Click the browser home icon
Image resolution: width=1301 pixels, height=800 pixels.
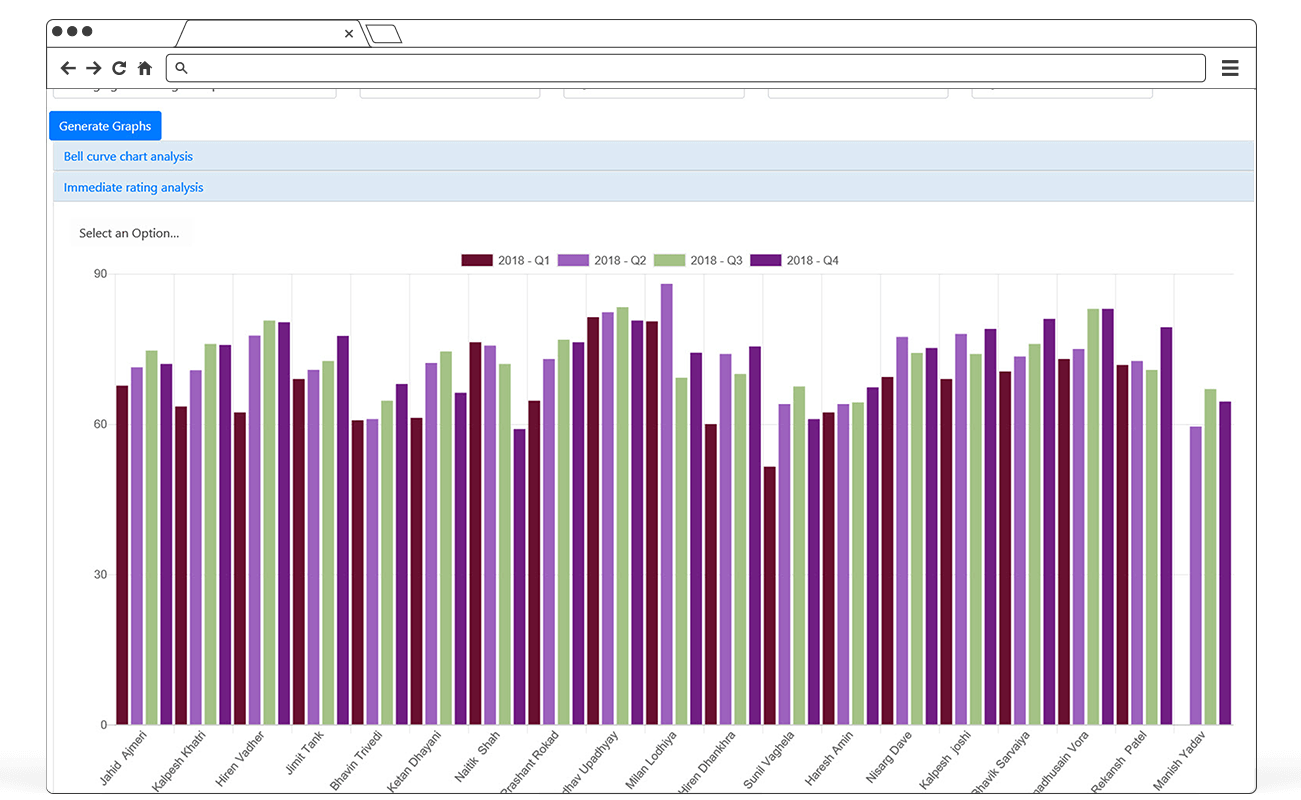point(144,67)
